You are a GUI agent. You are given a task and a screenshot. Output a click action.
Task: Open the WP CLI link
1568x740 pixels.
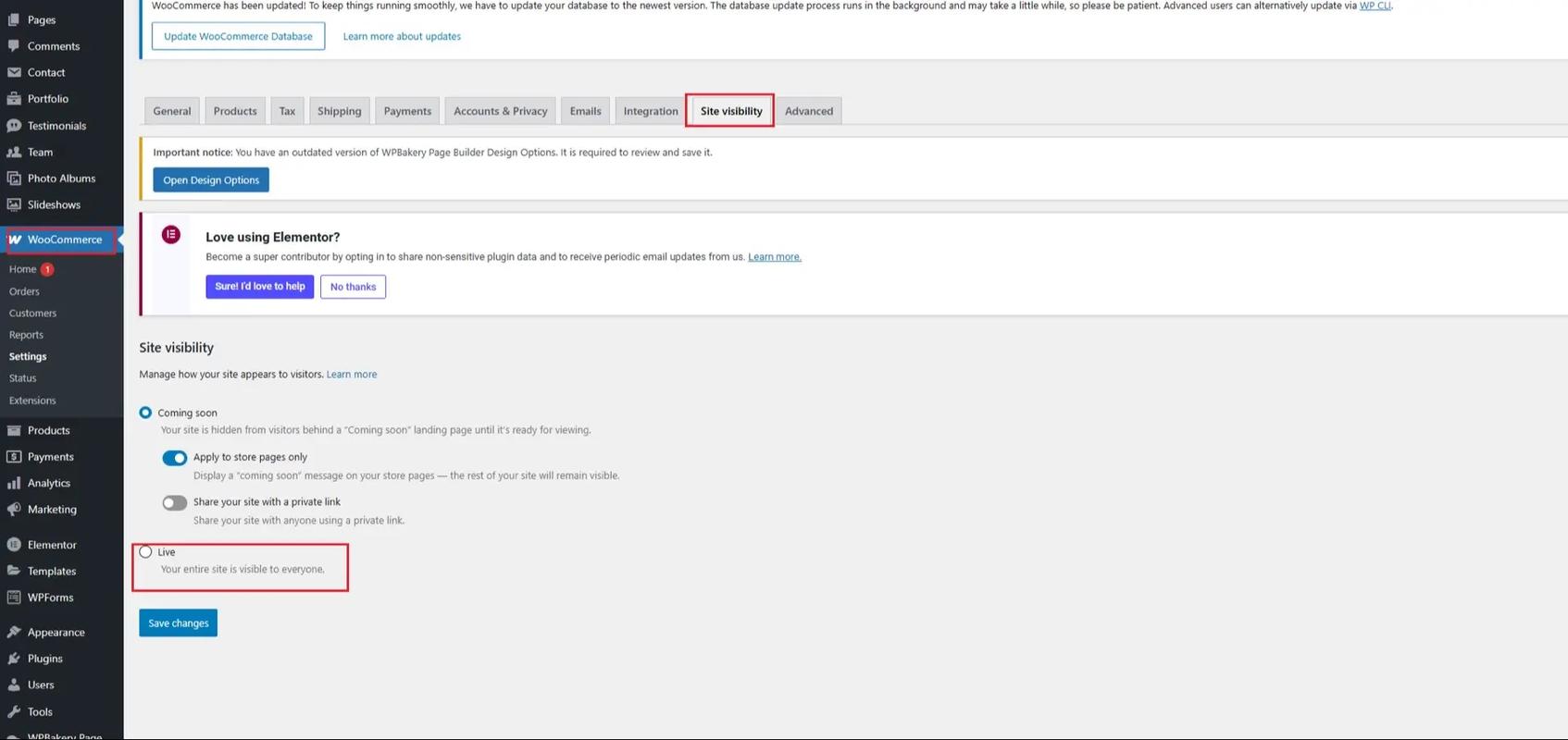coord(1375,6)
